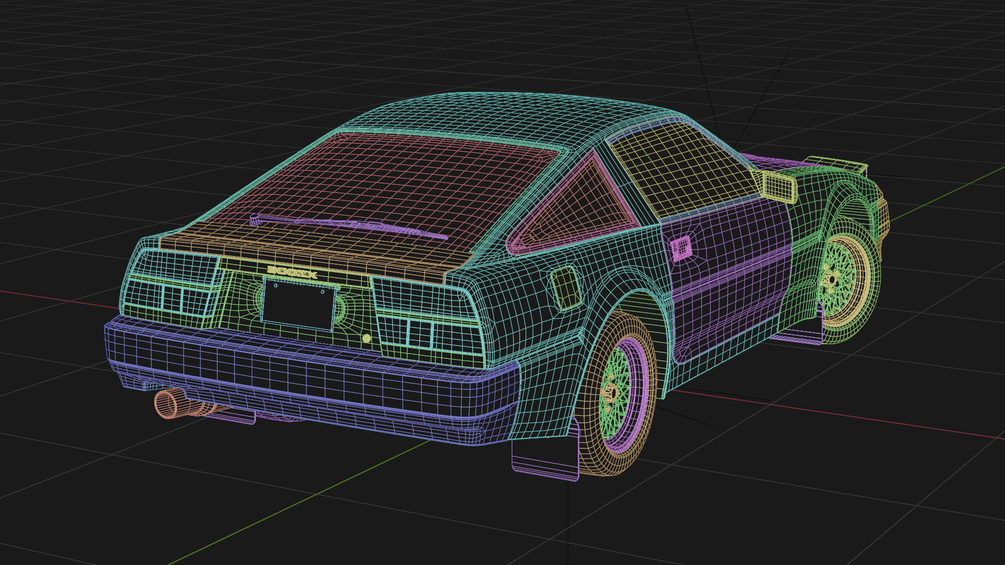Click the blank rear license plate
Screen dimensions: 1005x565
(x=299, y=304)
